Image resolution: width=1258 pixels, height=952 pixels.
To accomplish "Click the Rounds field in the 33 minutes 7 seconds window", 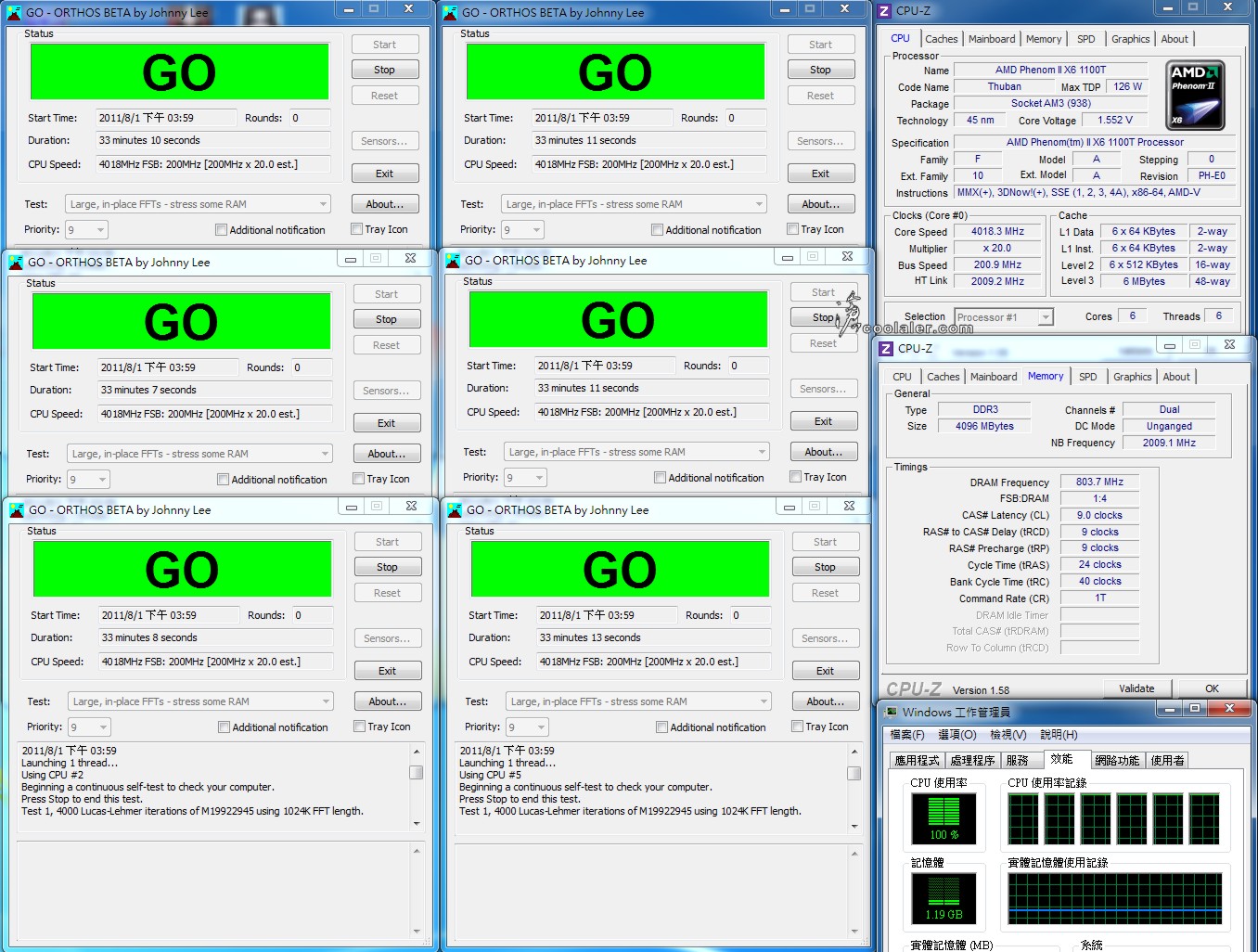I will click(x=312, y=367).
